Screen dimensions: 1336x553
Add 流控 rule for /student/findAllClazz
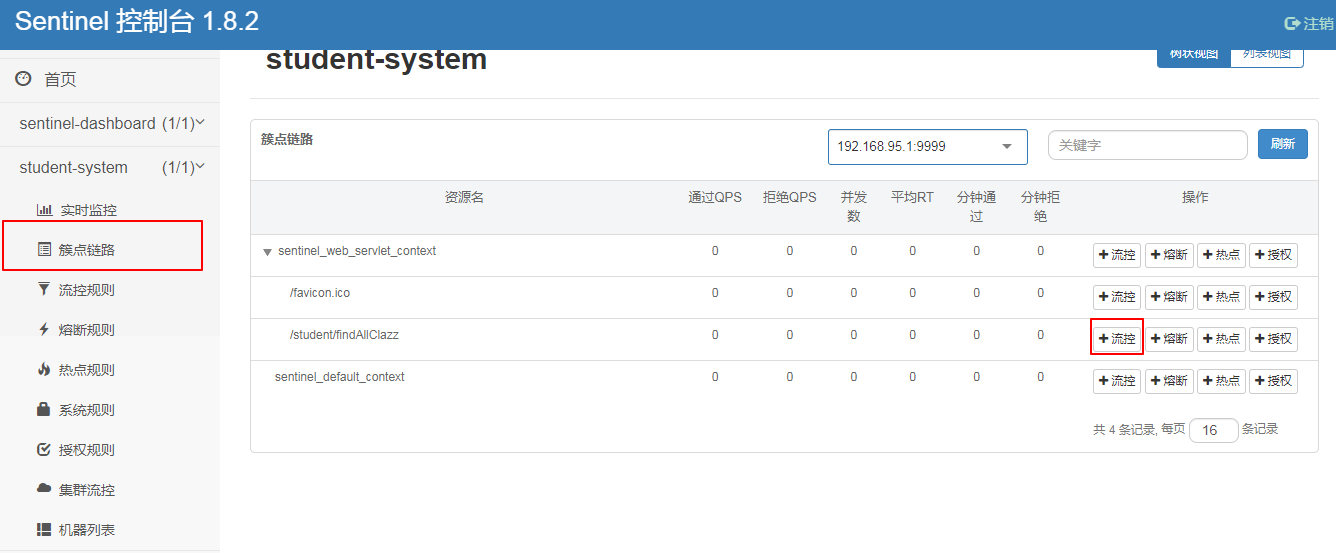1117,339
